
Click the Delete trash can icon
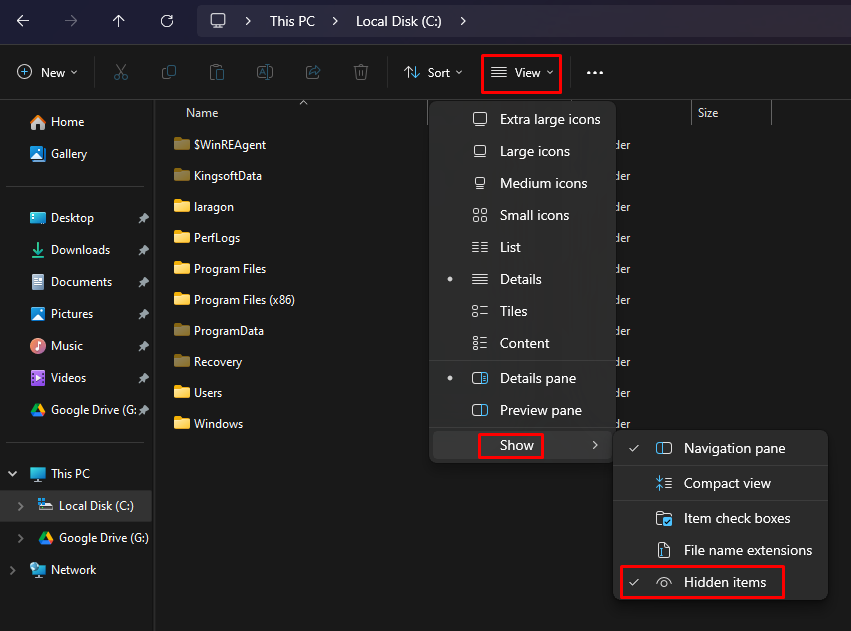click(x=361, y=72)
